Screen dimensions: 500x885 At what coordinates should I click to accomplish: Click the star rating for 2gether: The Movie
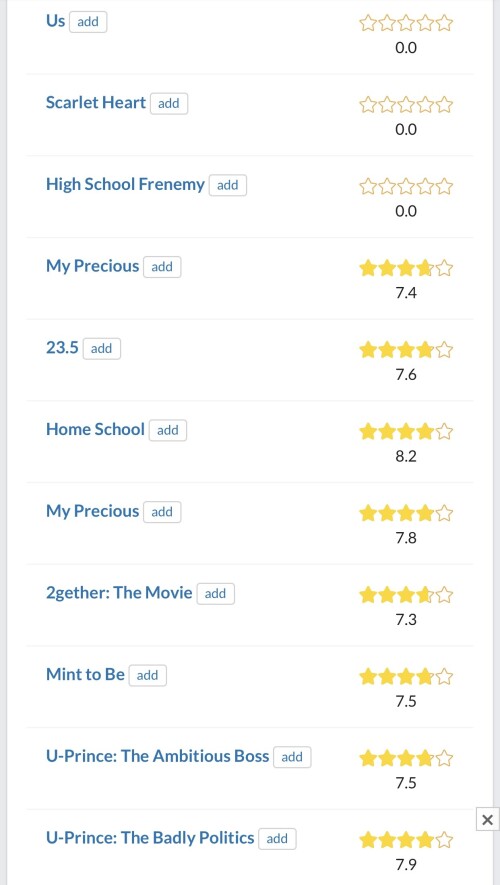[406, 595]
